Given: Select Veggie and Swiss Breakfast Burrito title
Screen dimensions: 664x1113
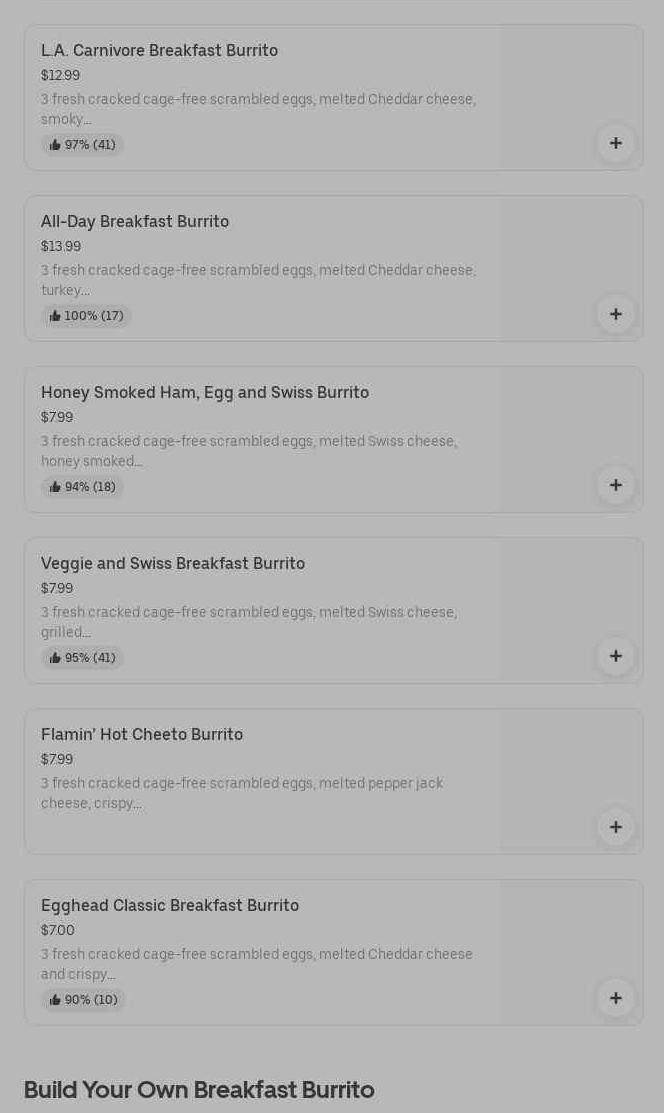Looking at the screenshot, I should 173,563.
